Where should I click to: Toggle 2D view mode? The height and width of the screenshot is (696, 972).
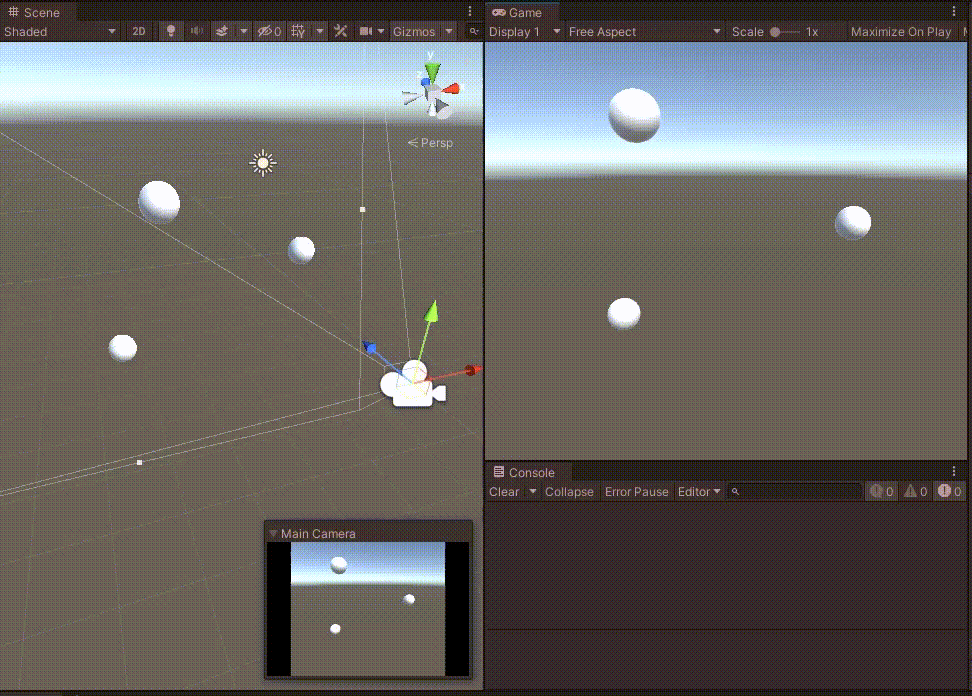[x=139, y=32]
